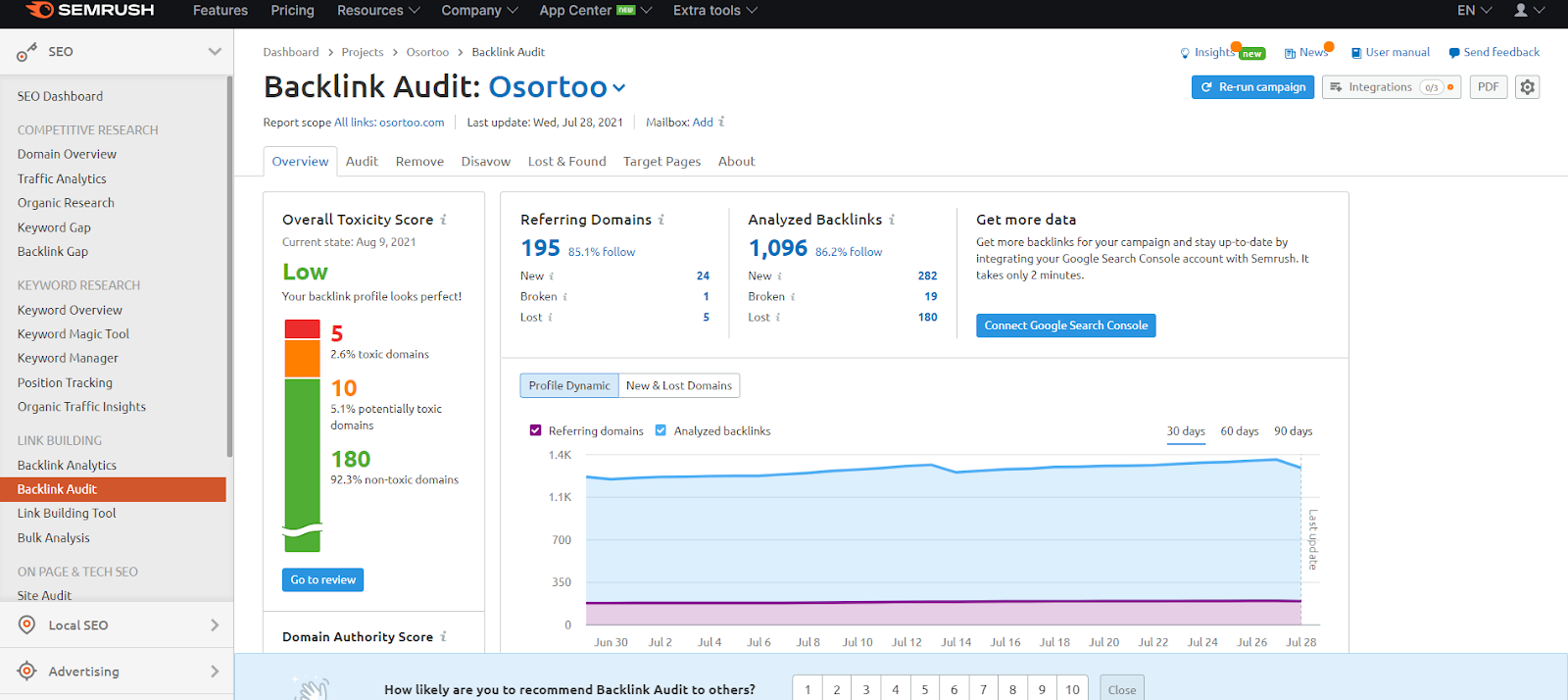Open the user account profile icon
1568x700 pixels.
(1521, 11)
